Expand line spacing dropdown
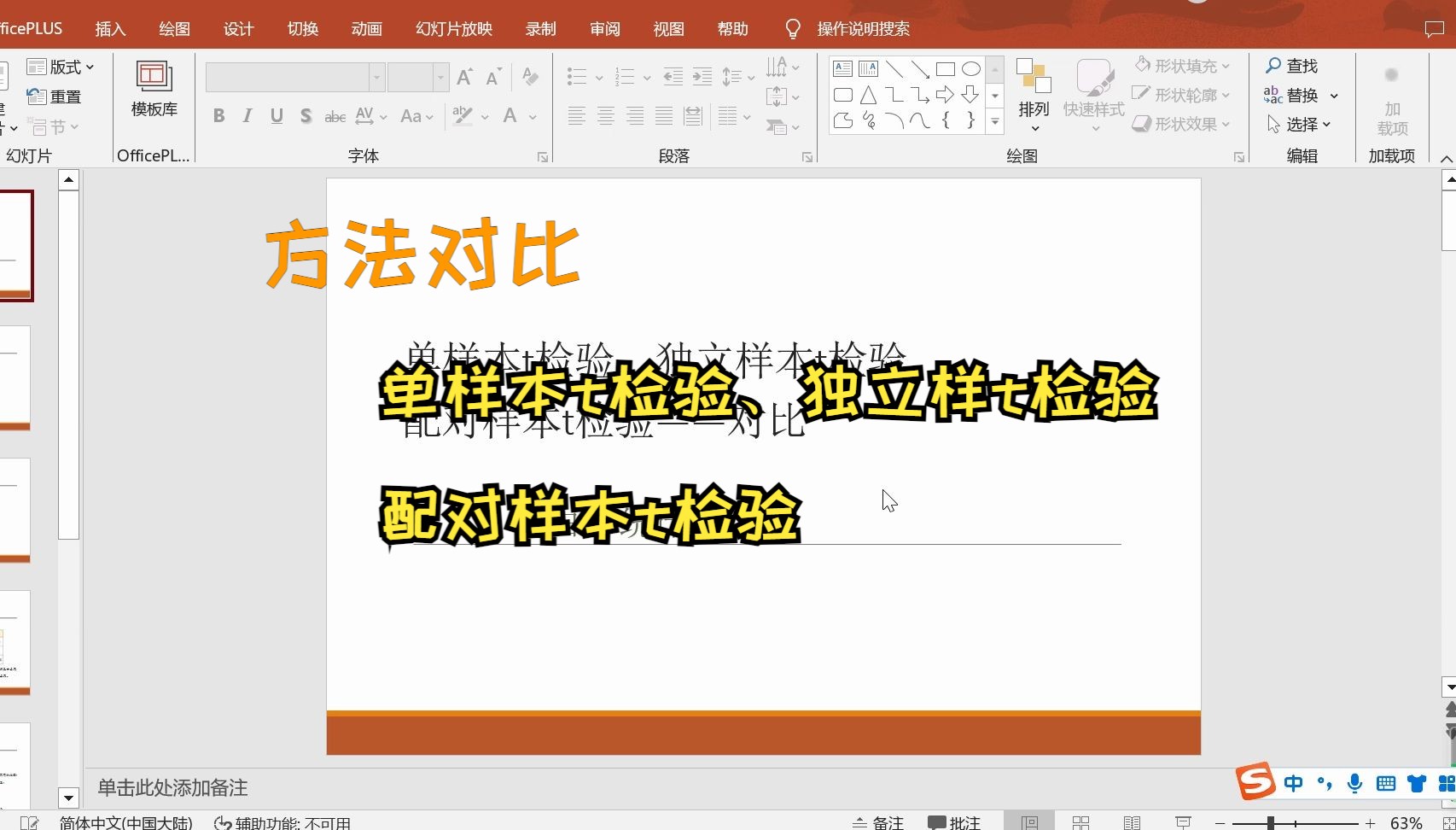This screenshot has width=1456, height=830. coord(751,78)
